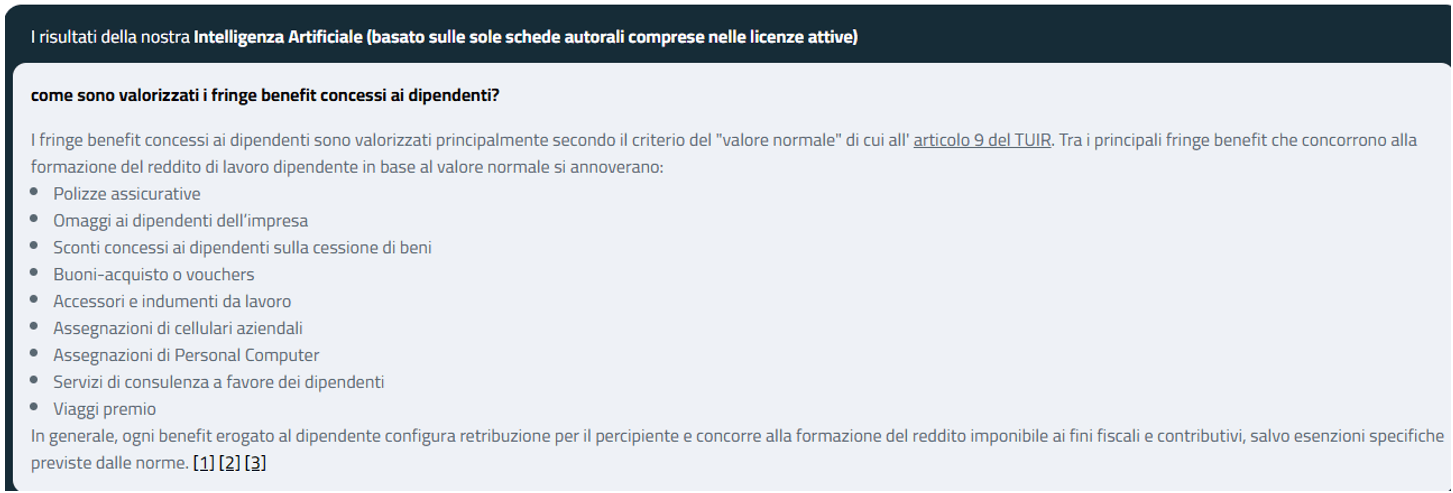
Task: Go to citation reference [3]
Action: [x=255, y=463]
